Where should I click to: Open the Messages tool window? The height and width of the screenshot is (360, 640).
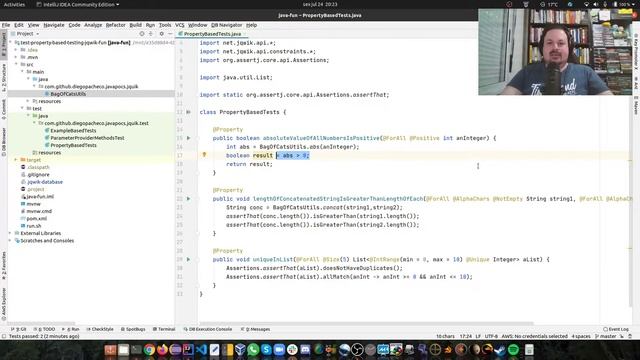[x=256, y=329]
